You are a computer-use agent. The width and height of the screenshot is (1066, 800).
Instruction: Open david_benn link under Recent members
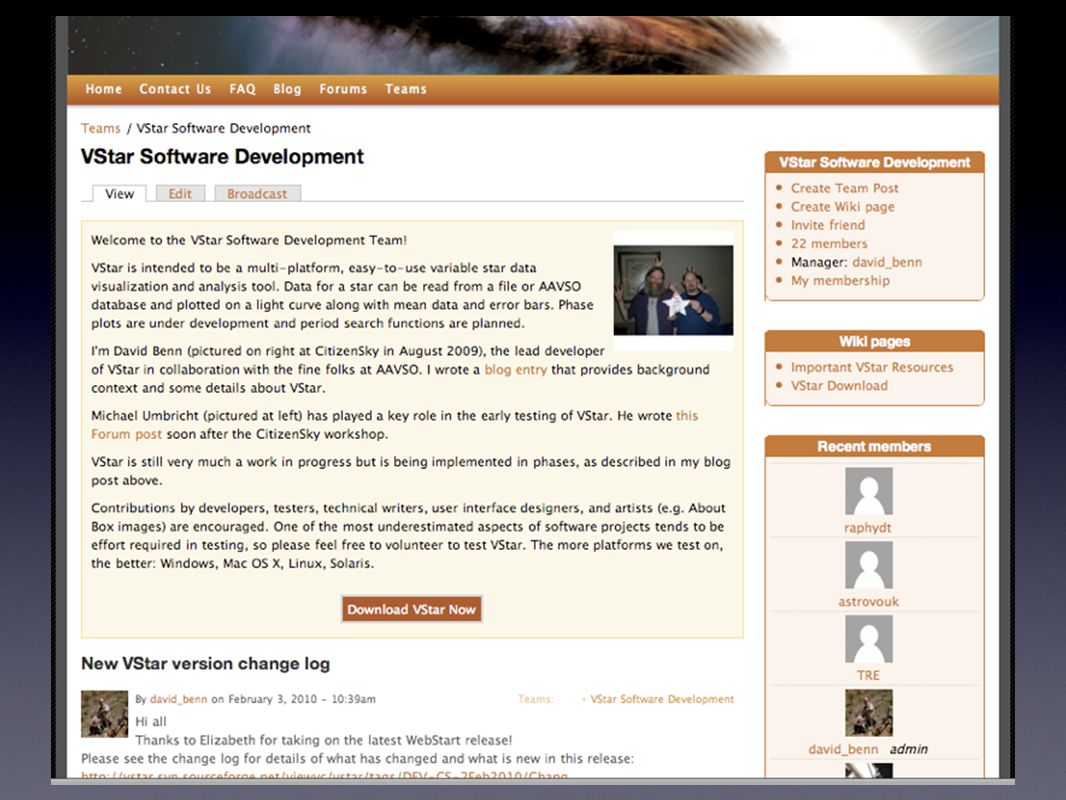point(843,749)
